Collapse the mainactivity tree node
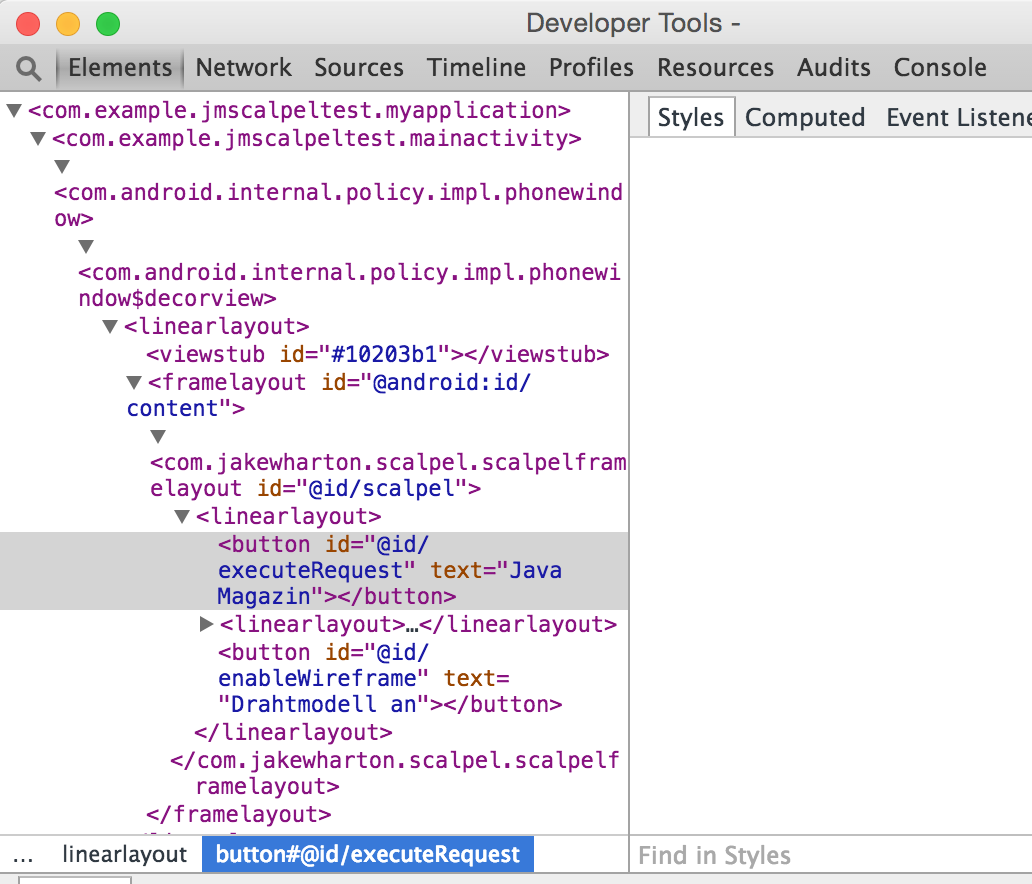The height and width of the screenshot is (884, 1032). point(38,138)
